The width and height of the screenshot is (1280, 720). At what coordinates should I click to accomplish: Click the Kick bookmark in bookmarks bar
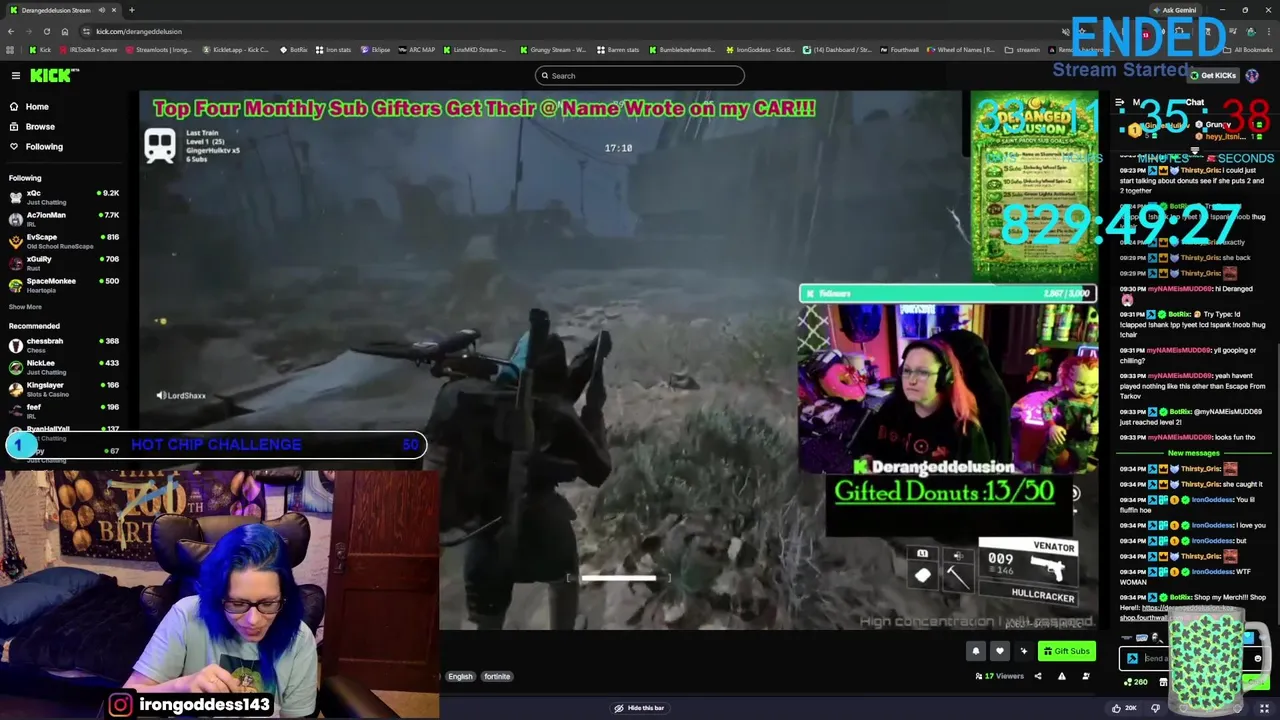[39, 49]
